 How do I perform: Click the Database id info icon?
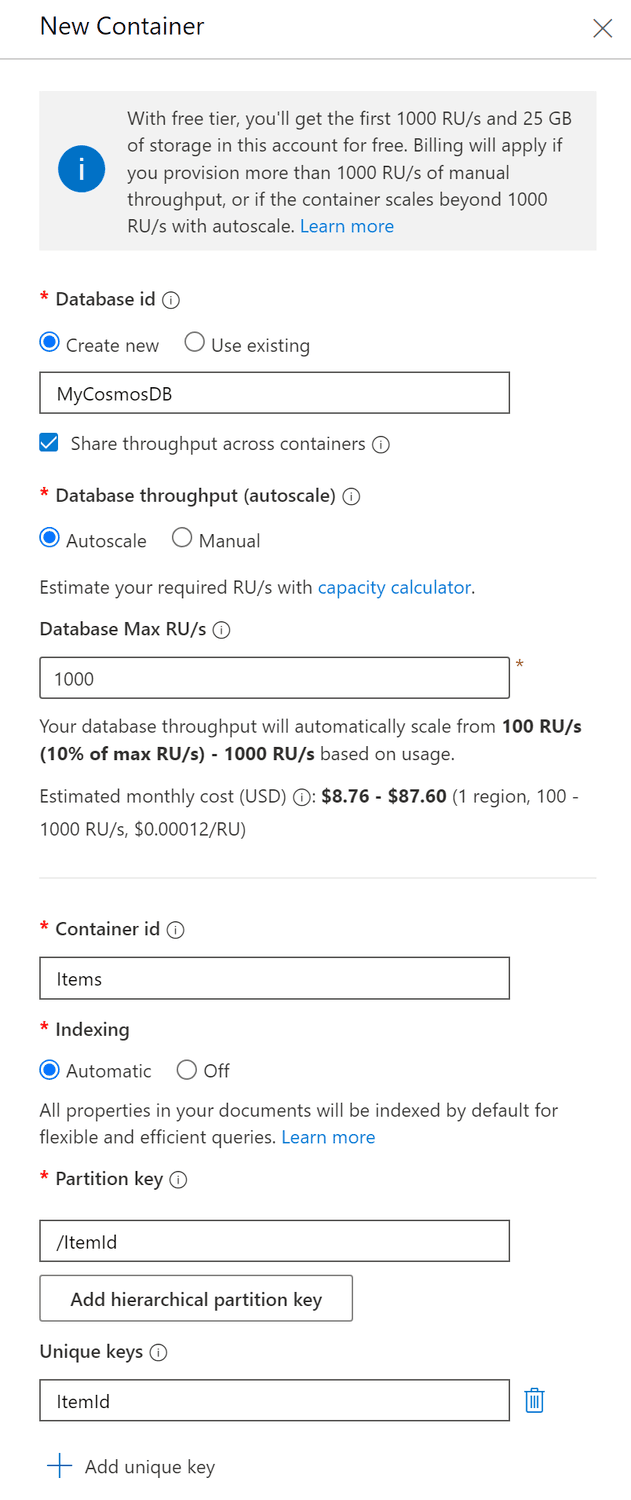[171, 300]
